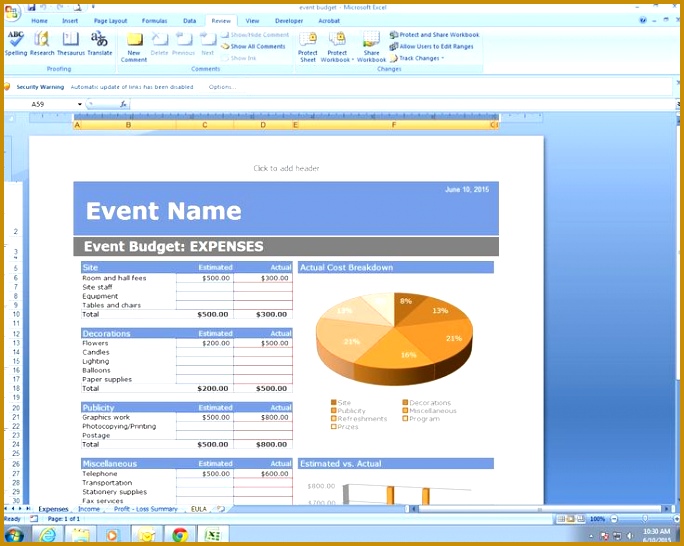Click the horizontal scrollbar
The width and height of the screenshot is (684, 546).
pos(540,509)
